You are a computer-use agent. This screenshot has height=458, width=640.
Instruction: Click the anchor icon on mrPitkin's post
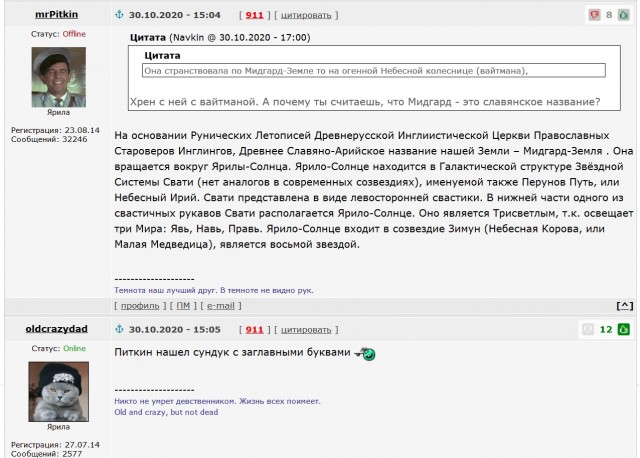click(x=120, y=15)
